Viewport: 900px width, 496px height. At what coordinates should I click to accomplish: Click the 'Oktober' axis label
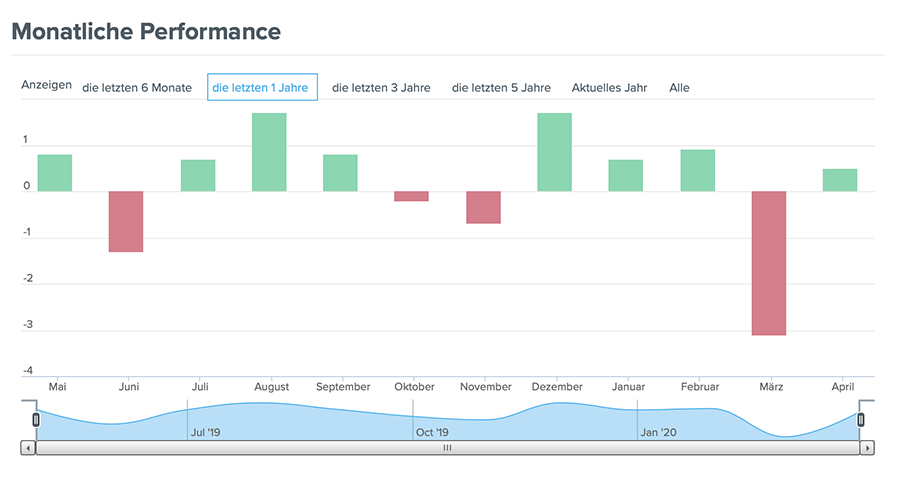click(414, 387)
